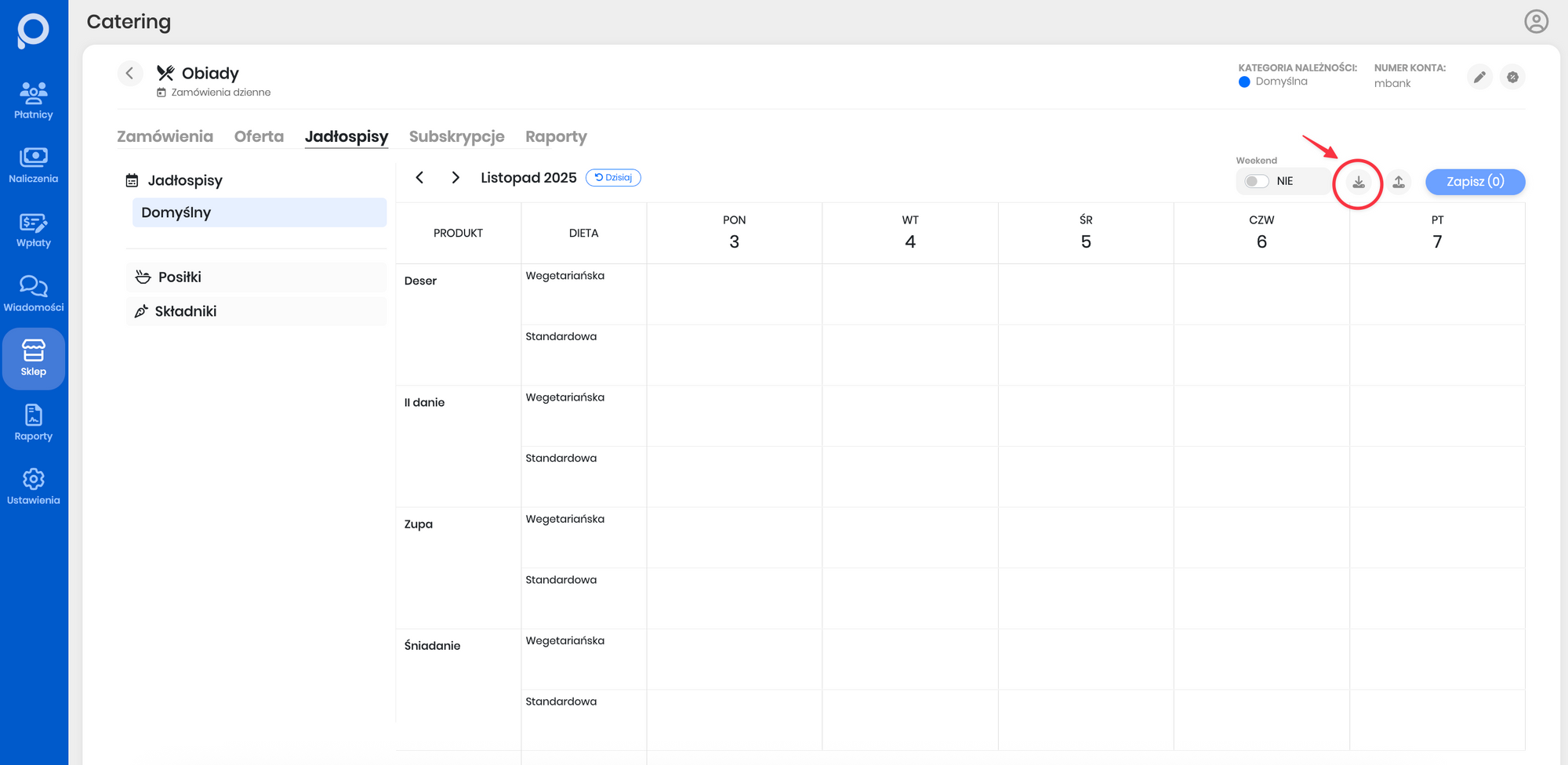This screenshot has height=765, width=1568.
Task: Click the Dzisiaj button
Action: [613, 178]
